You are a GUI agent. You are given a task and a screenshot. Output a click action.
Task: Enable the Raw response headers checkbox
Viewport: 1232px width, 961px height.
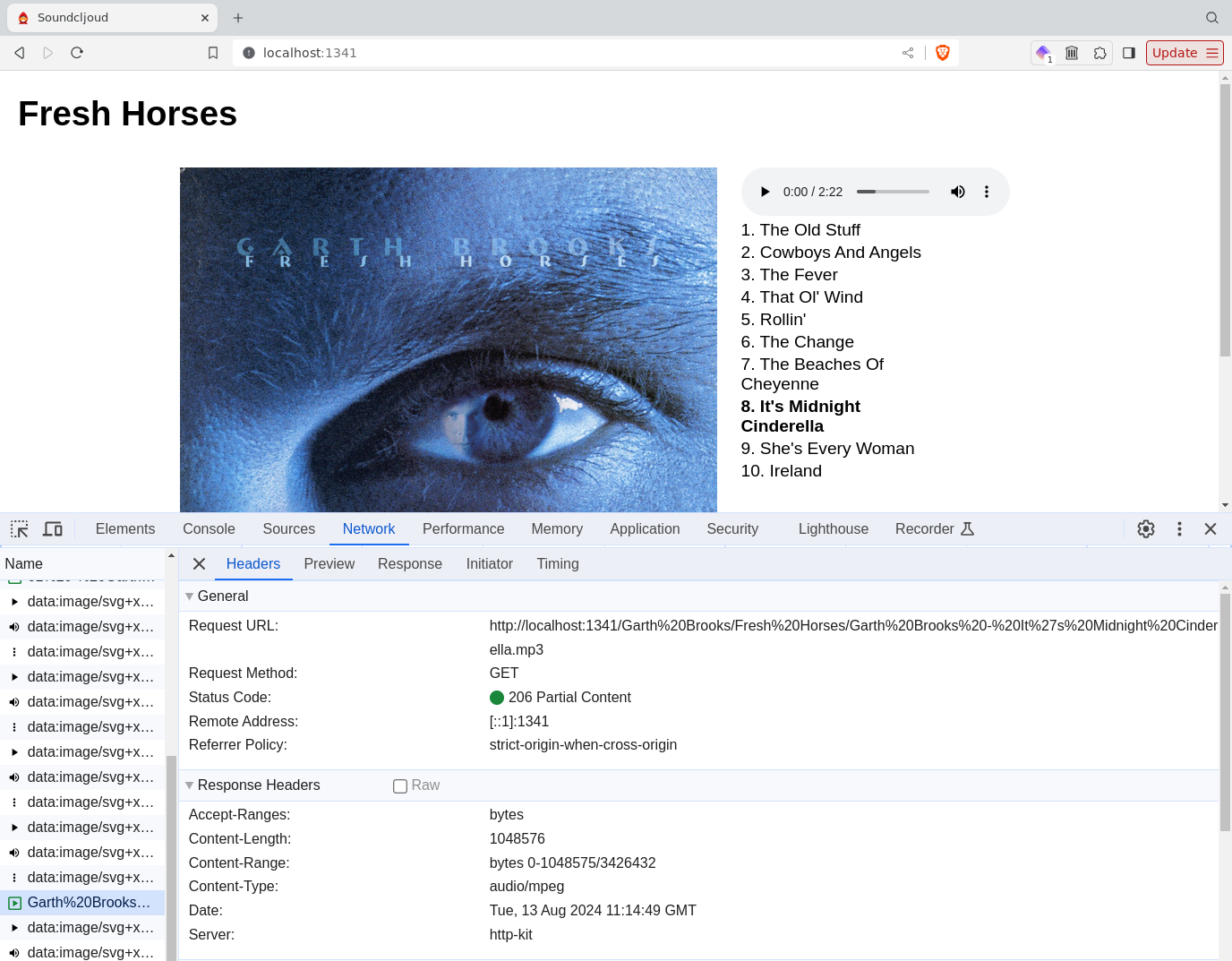(x=400, y=786)
